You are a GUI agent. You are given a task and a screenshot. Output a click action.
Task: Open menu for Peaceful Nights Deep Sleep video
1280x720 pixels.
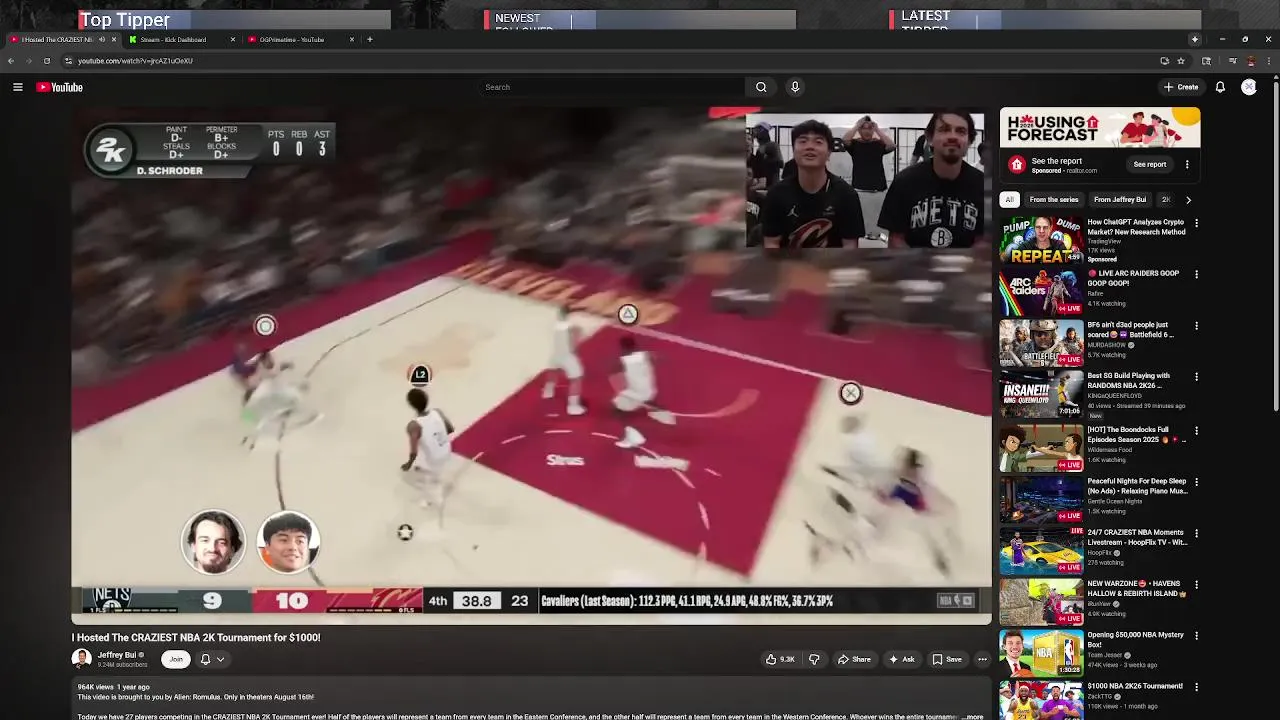1196,482
